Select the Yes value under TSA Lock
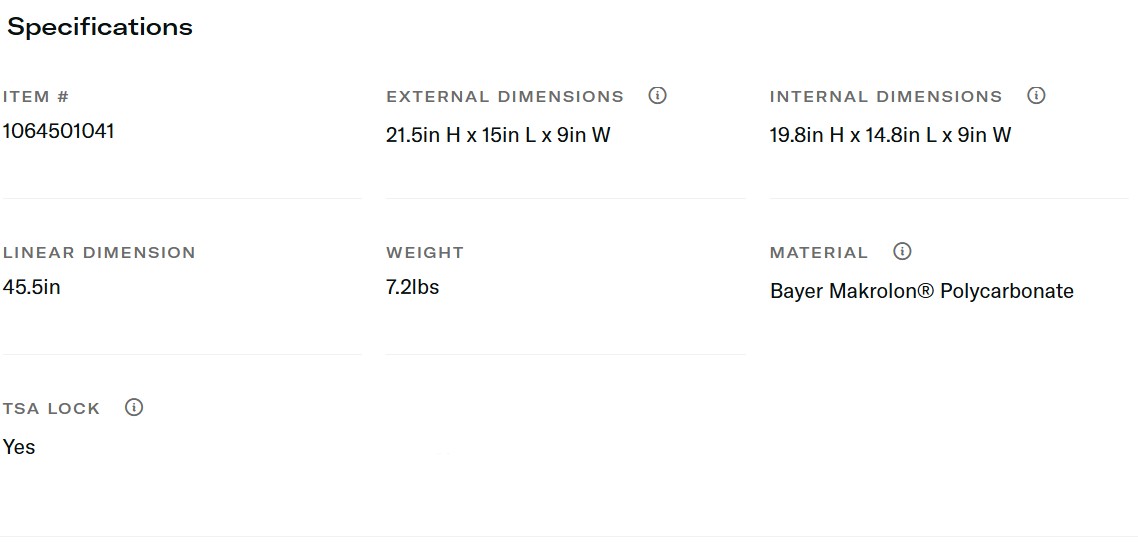 [x=19, y=447]
